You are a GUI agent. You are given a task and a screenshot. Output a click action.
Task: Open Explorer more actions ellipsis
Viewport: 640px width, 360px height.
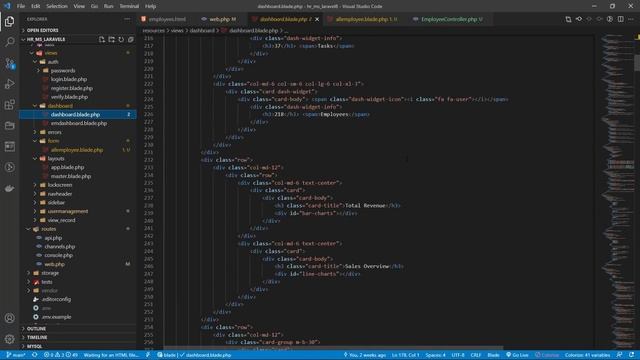(x=127, y=19)
